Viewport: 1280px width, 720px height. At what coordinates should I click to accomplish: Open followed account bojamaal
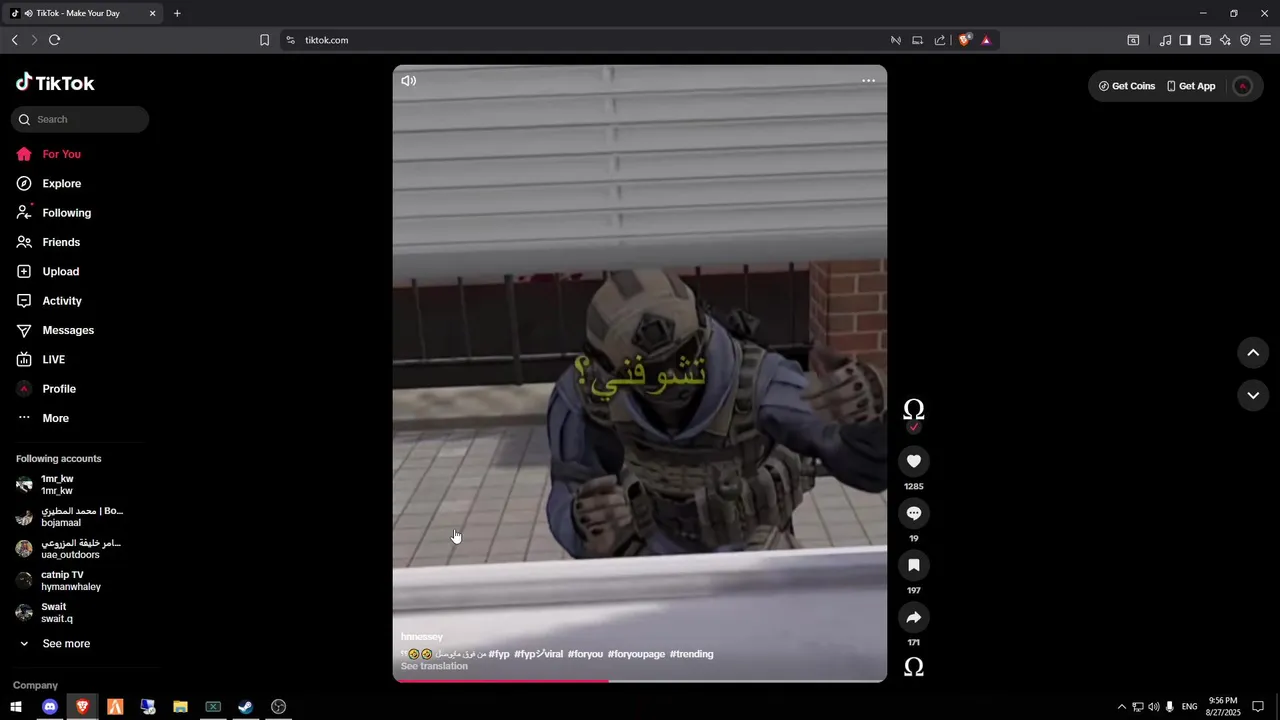(70, 517)
